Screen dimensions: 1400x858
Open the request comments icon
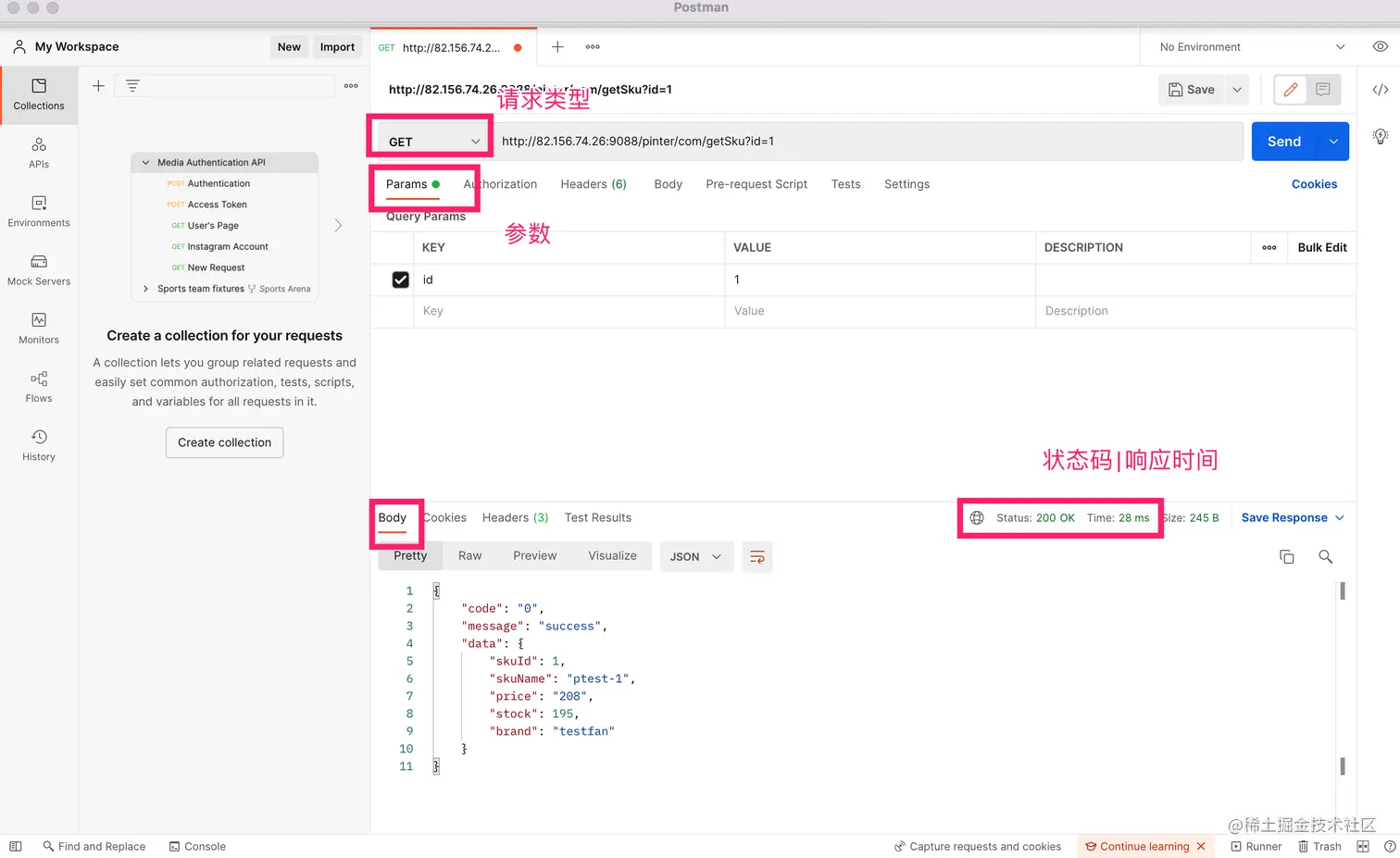click(1323, 90)
